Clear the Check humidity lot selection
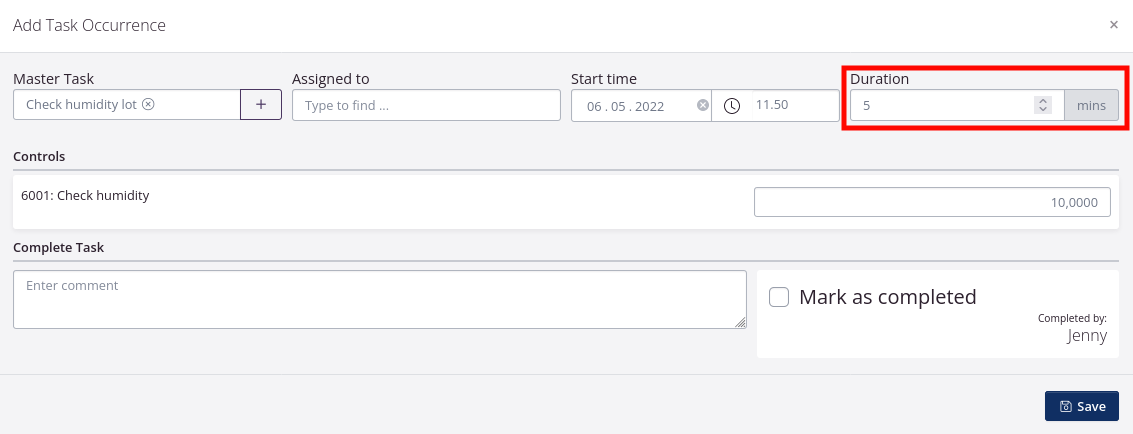The width and height of the screenshot is (1133, 434). [x=148, y=104]
